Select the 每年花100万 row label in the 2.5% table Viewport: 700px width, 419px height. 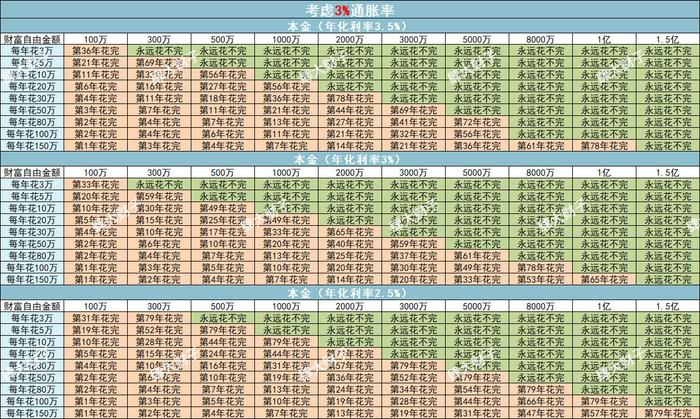pos(32,401)
